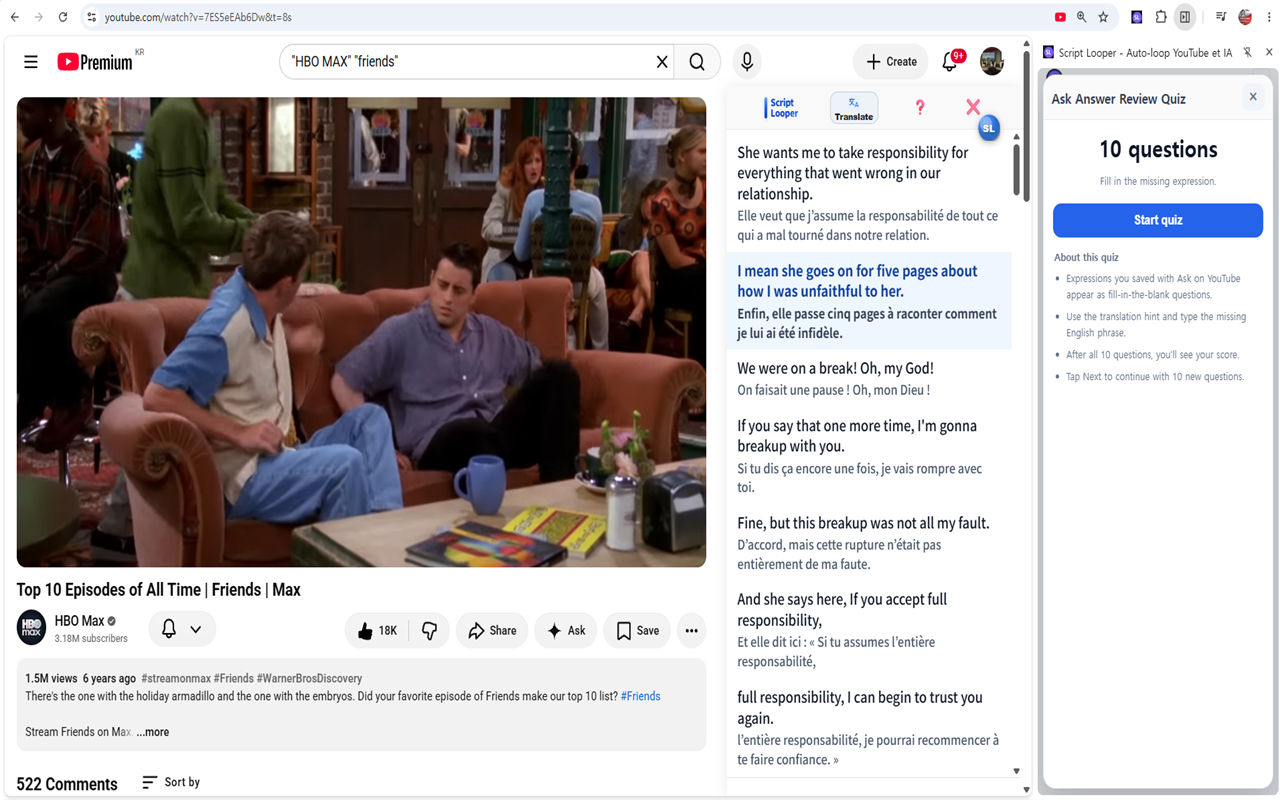The width and height of the screenshot is (1280, 800).
Task: Bookmark this page with the star icon
Action: 1103,17
